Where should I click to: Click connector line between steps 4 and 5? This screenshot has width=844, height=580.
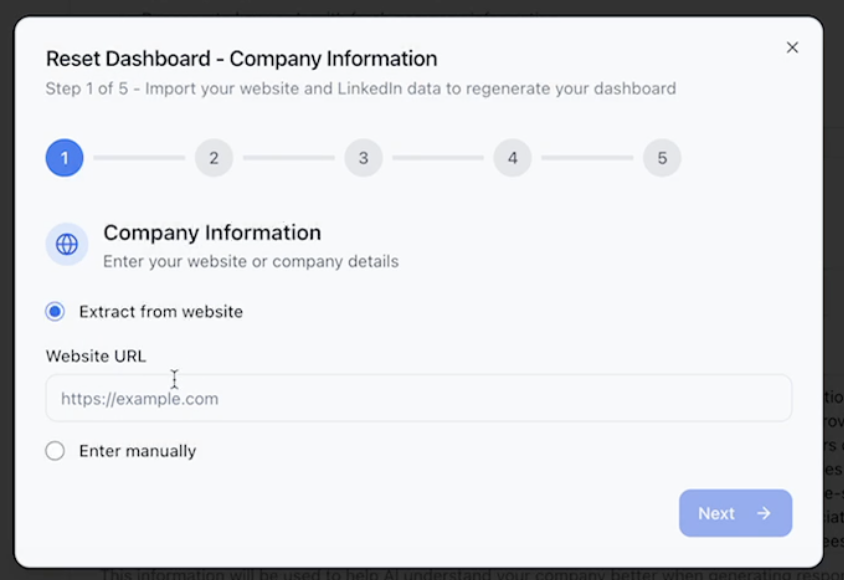tap(587, 158)
